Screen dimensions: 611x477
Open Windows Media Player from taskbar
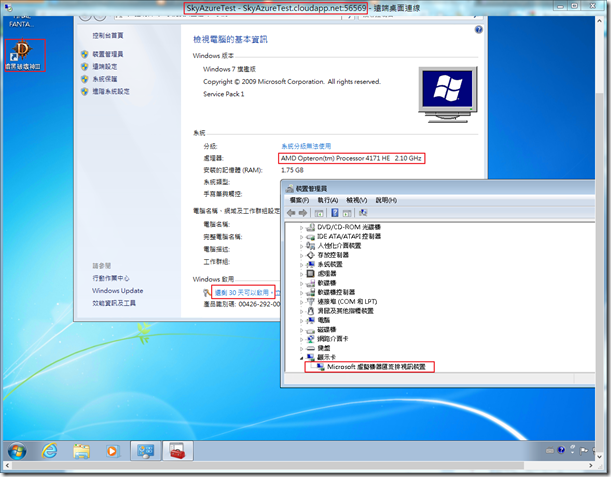(112, 451)
